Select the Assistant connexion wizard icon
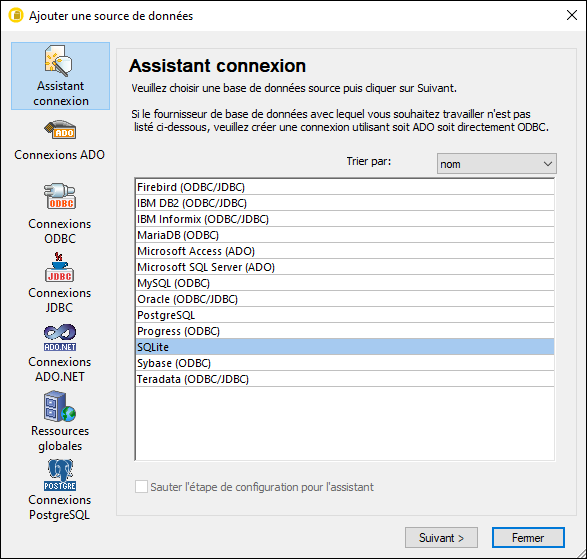 [59, 60]
